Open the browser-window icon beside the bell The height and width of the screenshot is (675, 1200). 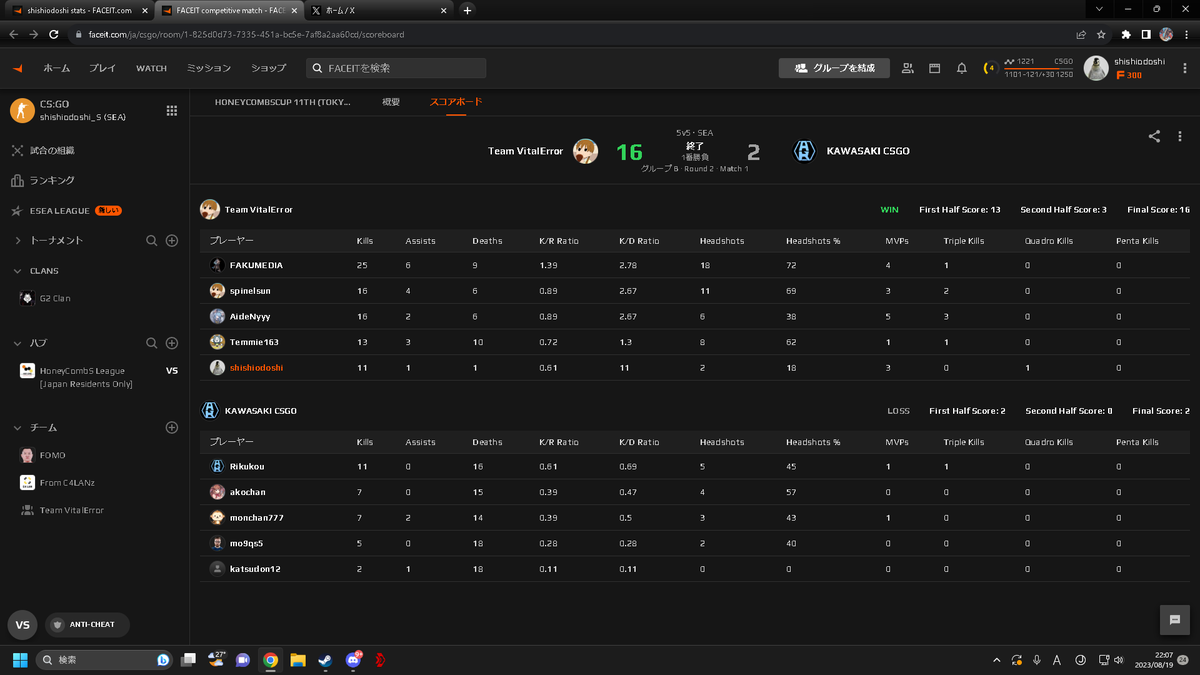tap(935, 68)
